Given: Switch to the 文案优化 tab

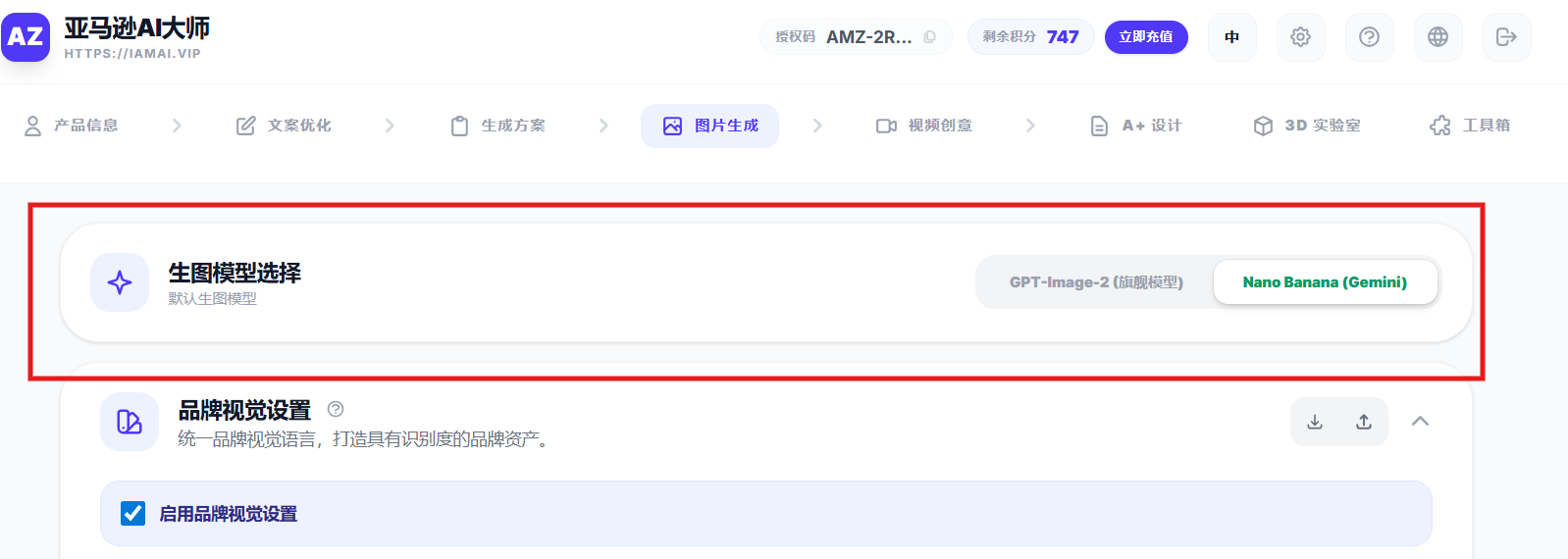Looking at the screenshot, I should pos(285,126).
